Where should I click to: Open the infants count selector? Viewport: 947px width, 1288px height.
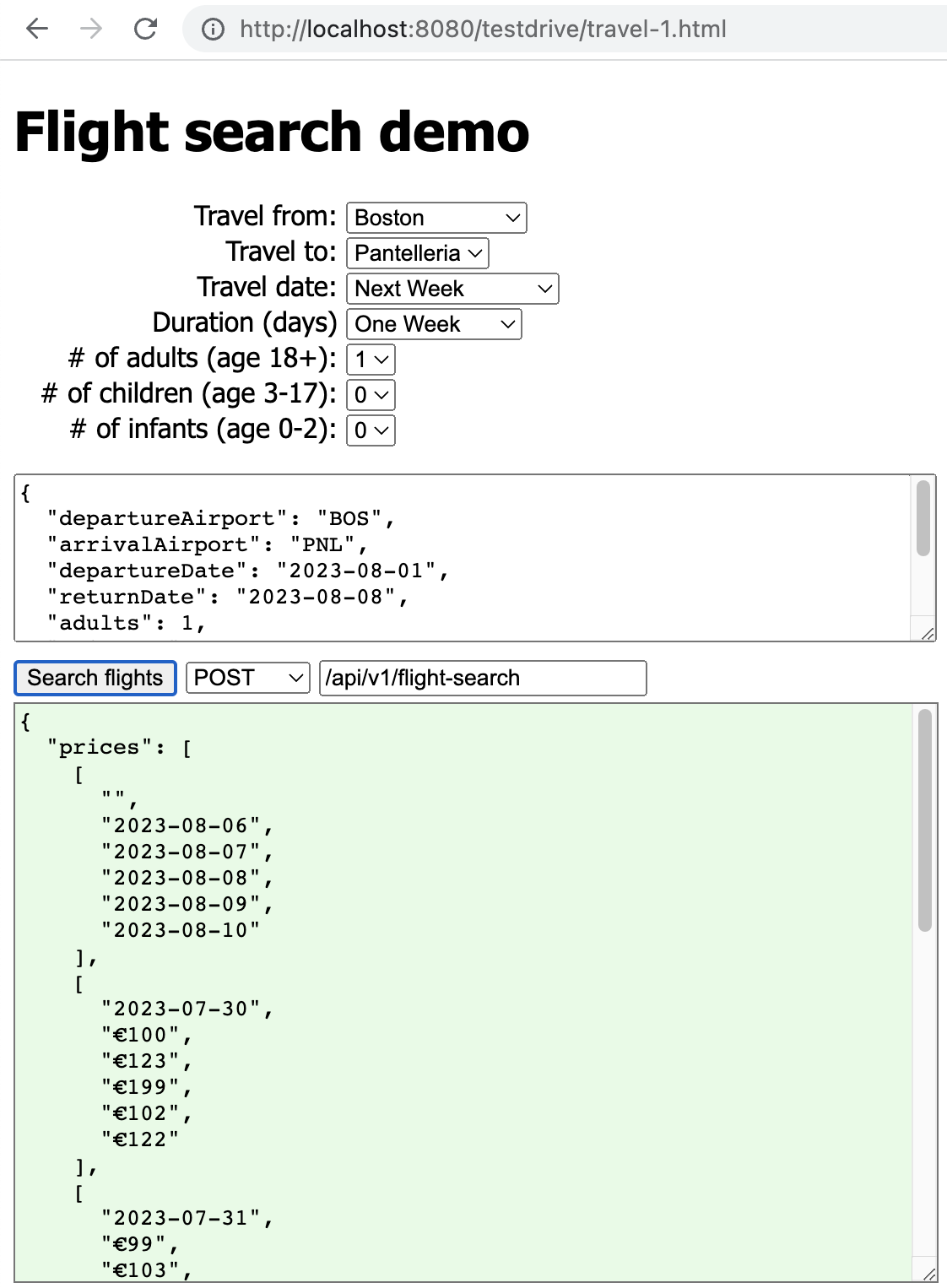[371, 430]
